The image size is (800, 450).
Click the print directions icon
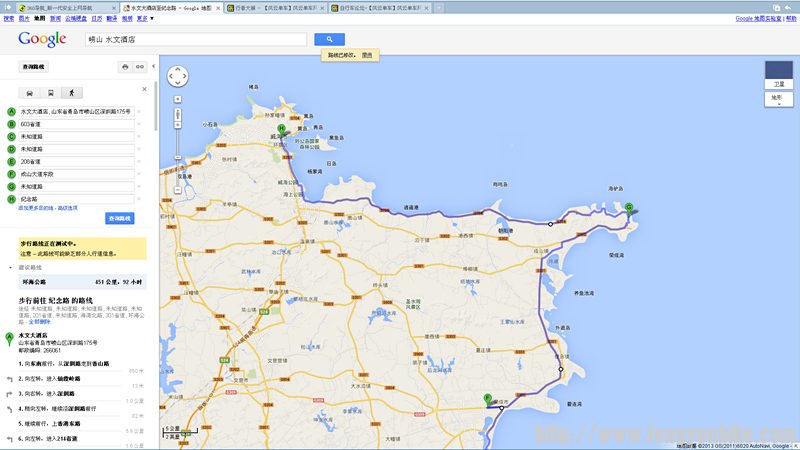point(125,67)
